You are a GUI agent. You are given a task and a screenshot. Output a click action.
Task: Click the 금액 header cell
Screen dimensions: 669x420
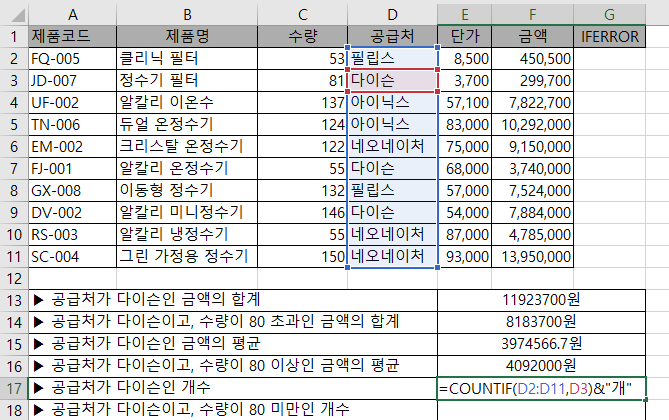(532, 37)
